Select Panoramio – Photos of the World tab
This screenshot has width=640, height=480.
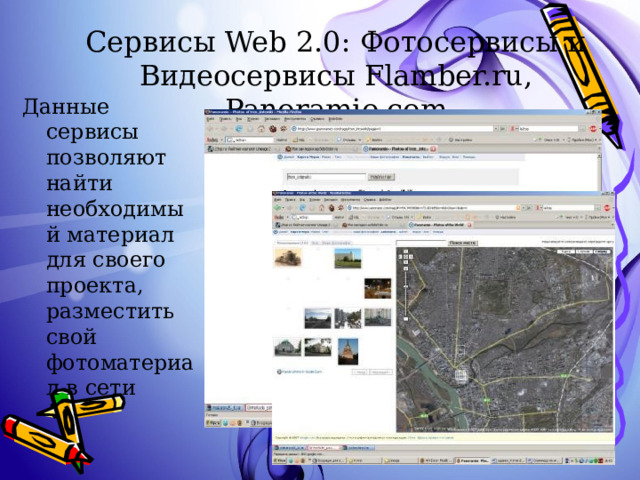[440, 225]
